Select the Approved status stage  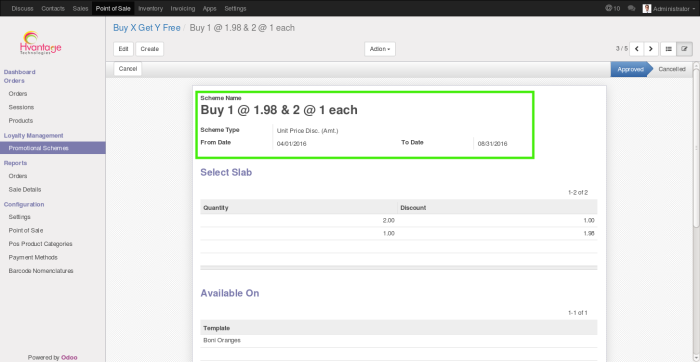click(x=630, y=69)
